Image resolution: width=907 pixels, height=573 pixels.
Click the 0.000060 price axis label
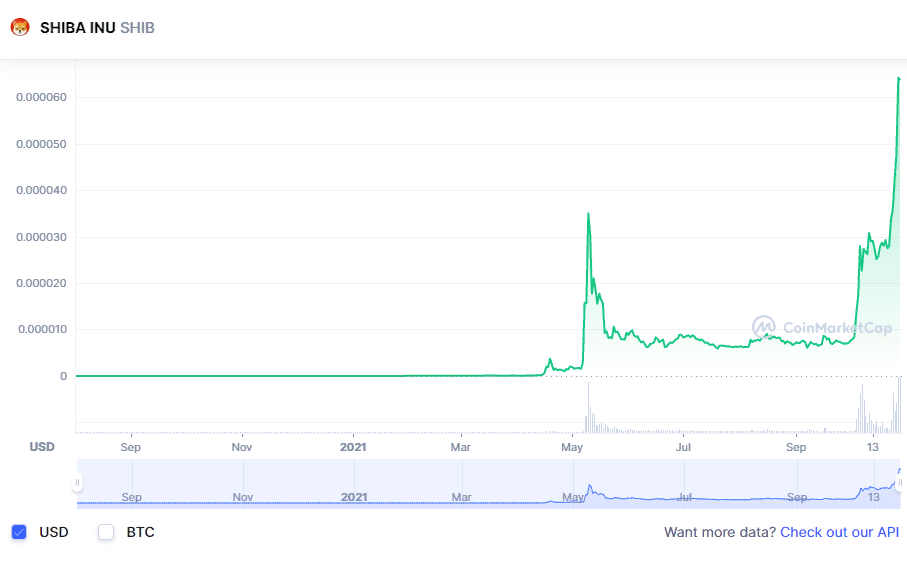[x=41, y=97]
